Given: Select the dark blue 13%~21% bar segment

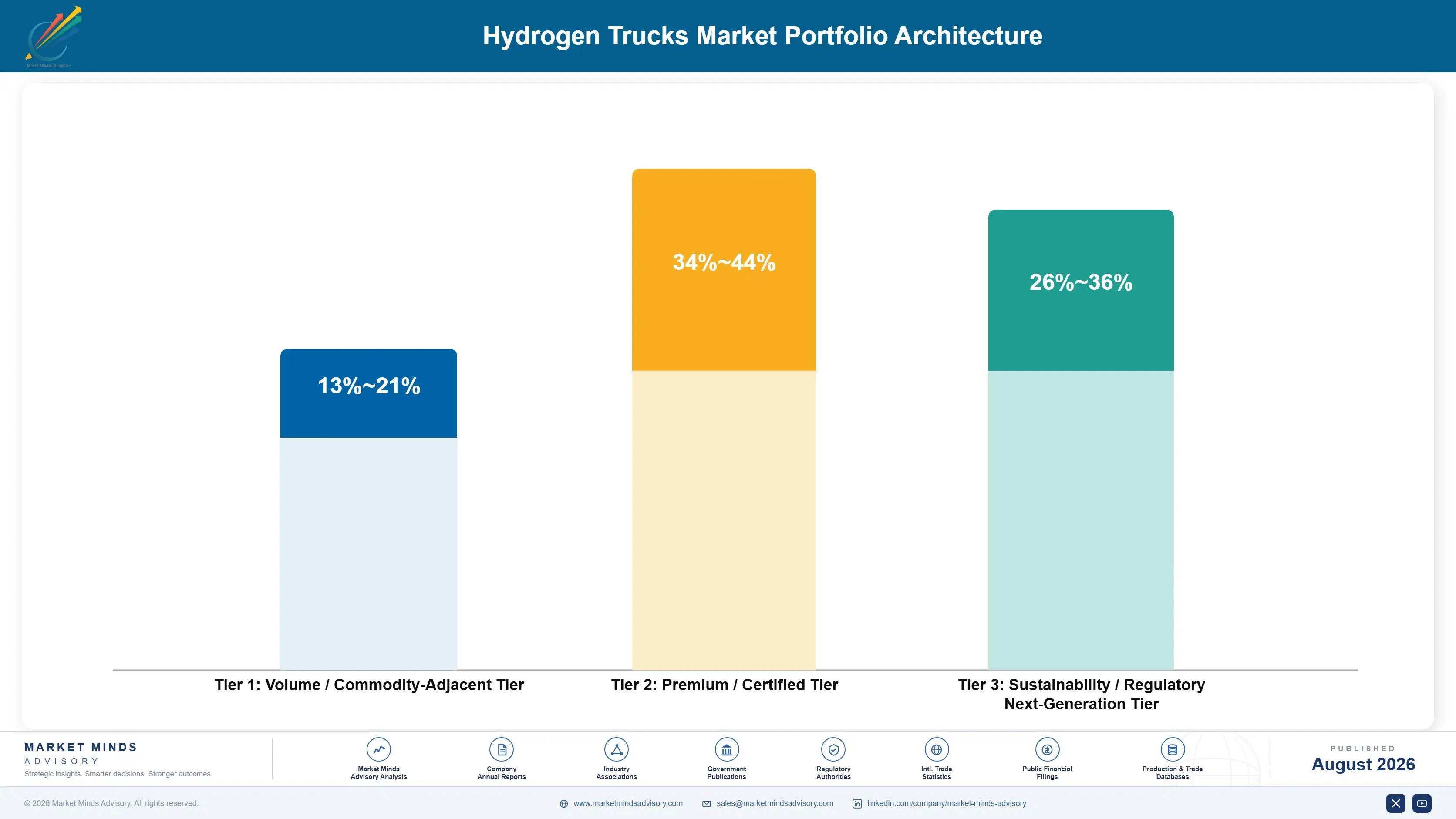Looking at the screenshot, I should (368, 393).
